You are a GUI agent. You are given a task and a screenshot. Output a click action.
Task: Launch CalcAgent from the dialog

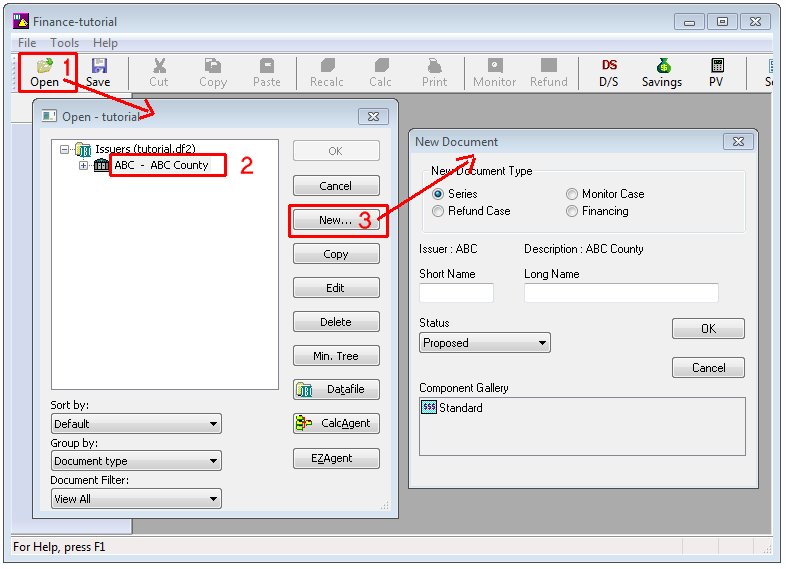336,423
